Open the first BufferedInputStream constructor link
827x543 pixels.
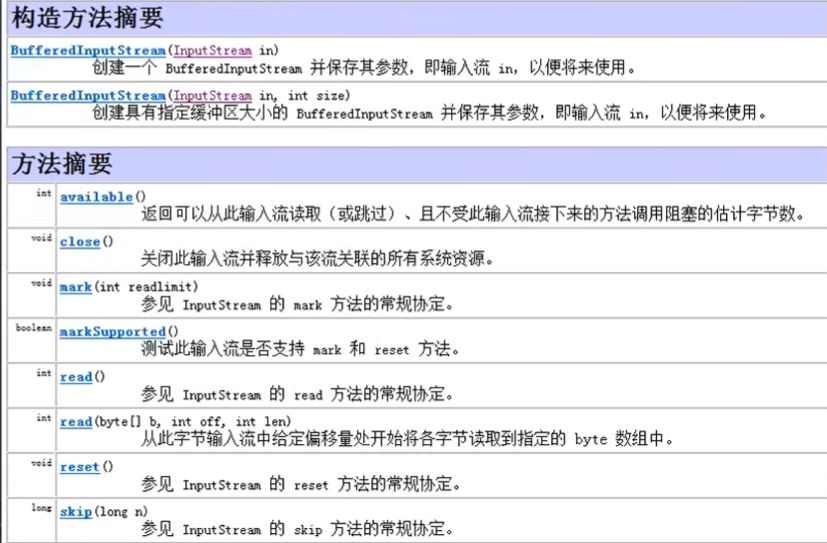pos(88,51)
